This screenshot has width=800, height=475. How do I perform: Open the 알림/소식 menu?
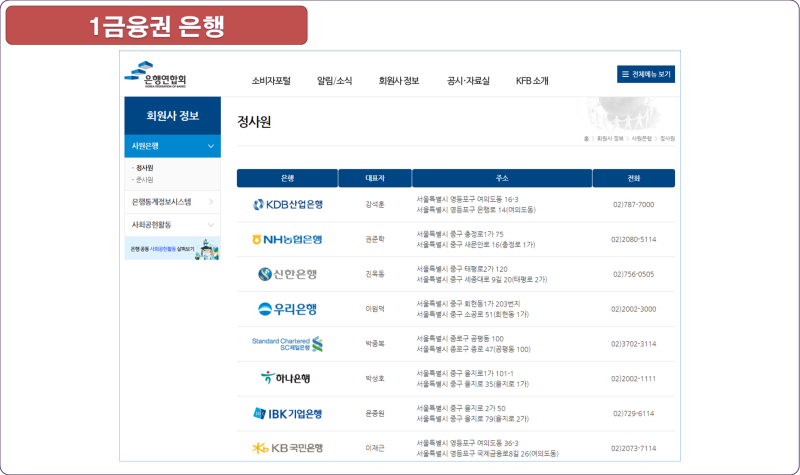click(334, 81)
